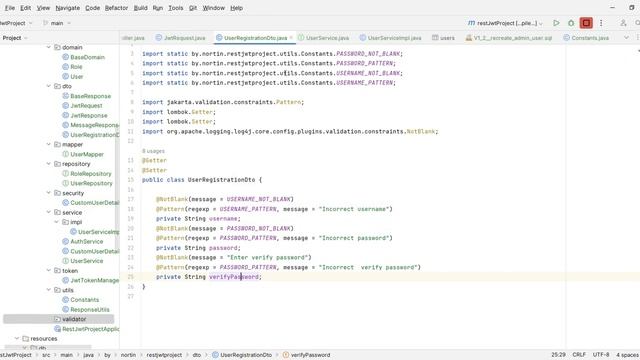Open JwtRequest in the project tree

tap(82, 106)
